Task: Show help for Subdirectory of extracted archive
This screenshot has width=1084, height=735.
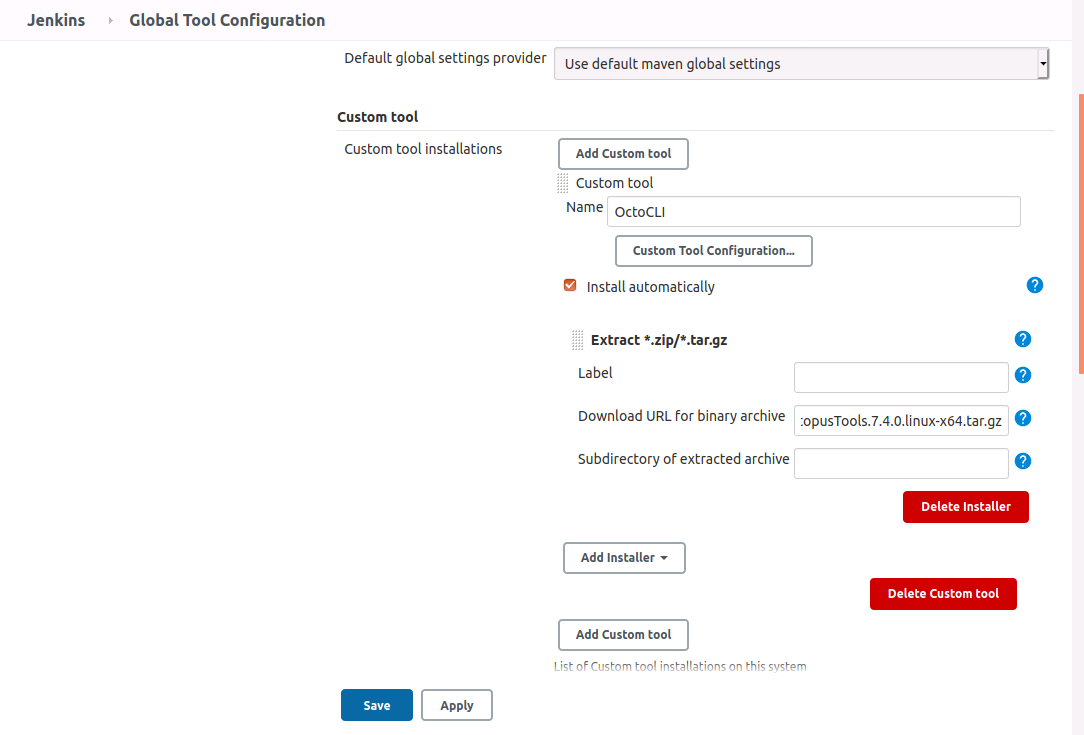Action: click(x=1022, y=461)
